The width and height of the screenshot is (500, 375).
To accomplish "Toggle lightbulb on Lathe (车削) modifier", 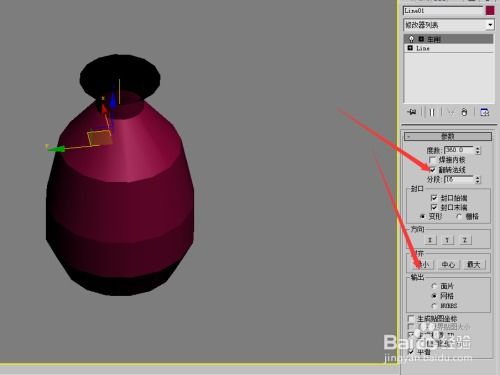I will tap(411, 39).
